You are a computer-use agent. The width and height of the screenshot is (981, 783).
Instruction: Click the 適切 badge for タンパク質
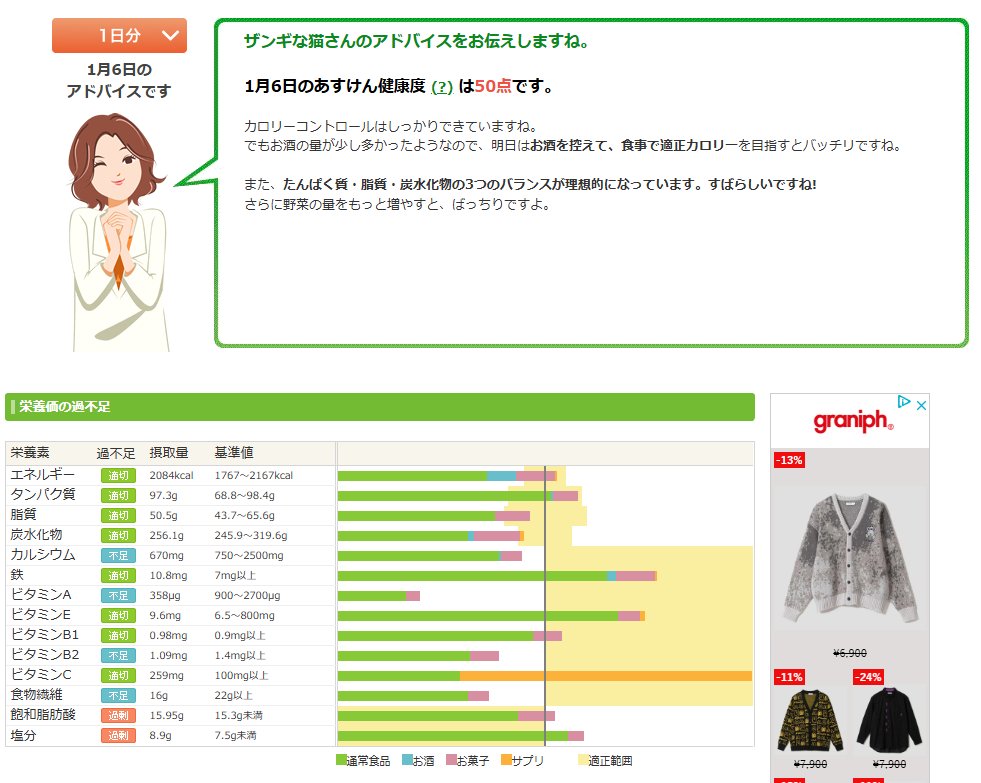click(118, 495)
